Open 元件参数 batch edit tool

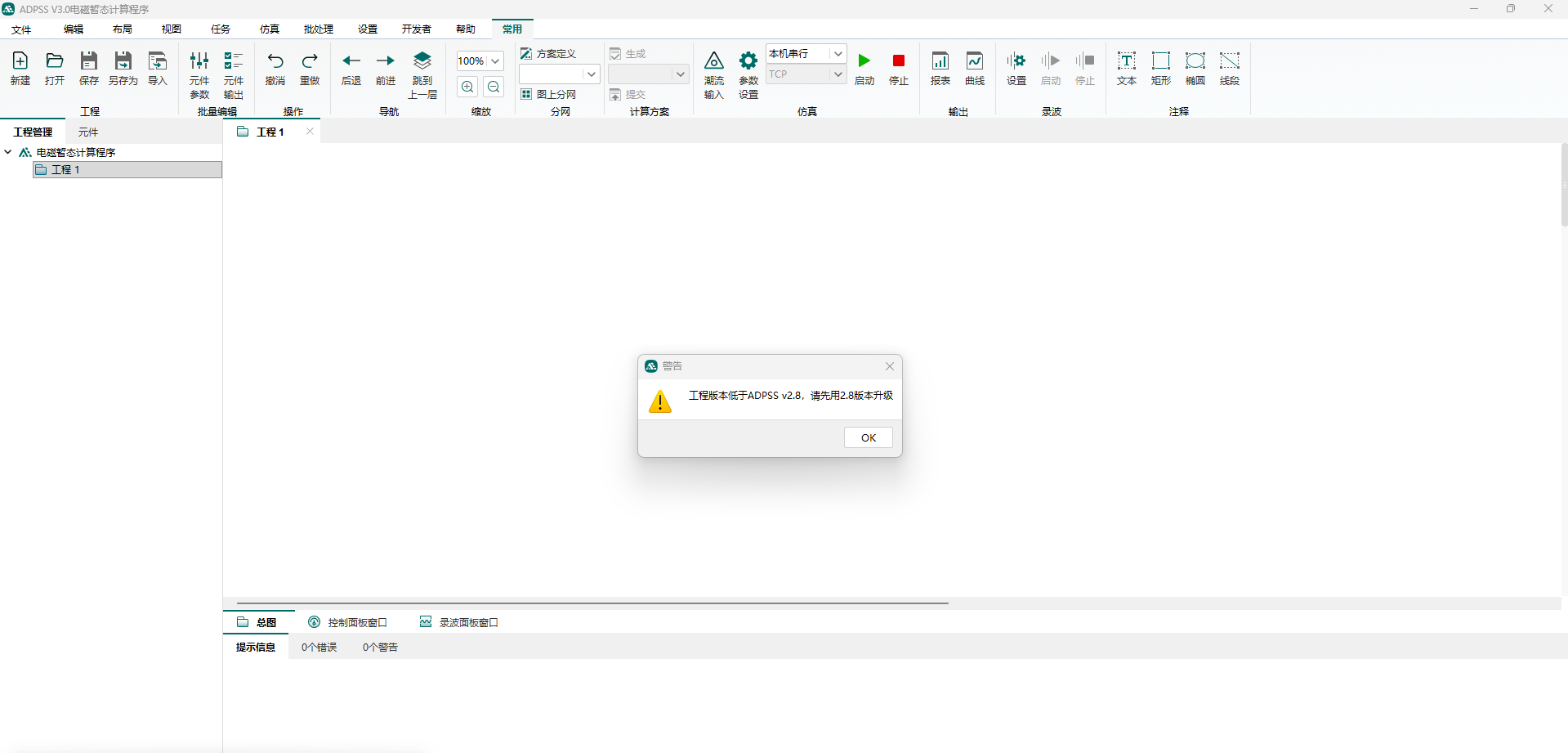click(x=199, y=61)
